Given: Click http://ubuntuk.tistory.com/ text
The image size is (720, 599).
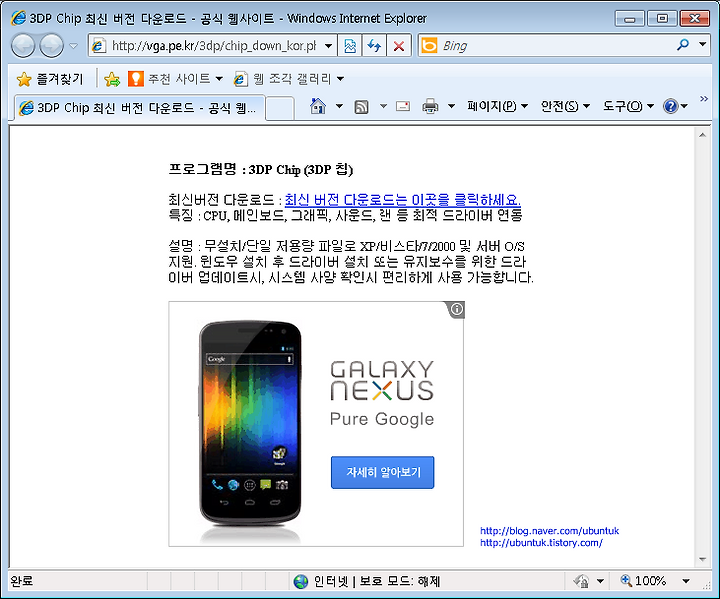Looking at the screenshot, I should 541,543.
